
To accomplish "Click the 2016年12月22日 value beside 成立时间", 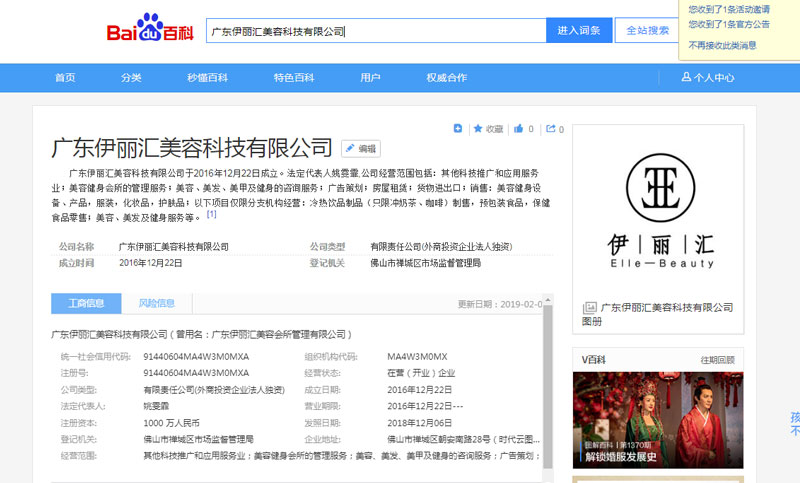I will point(151,263).
